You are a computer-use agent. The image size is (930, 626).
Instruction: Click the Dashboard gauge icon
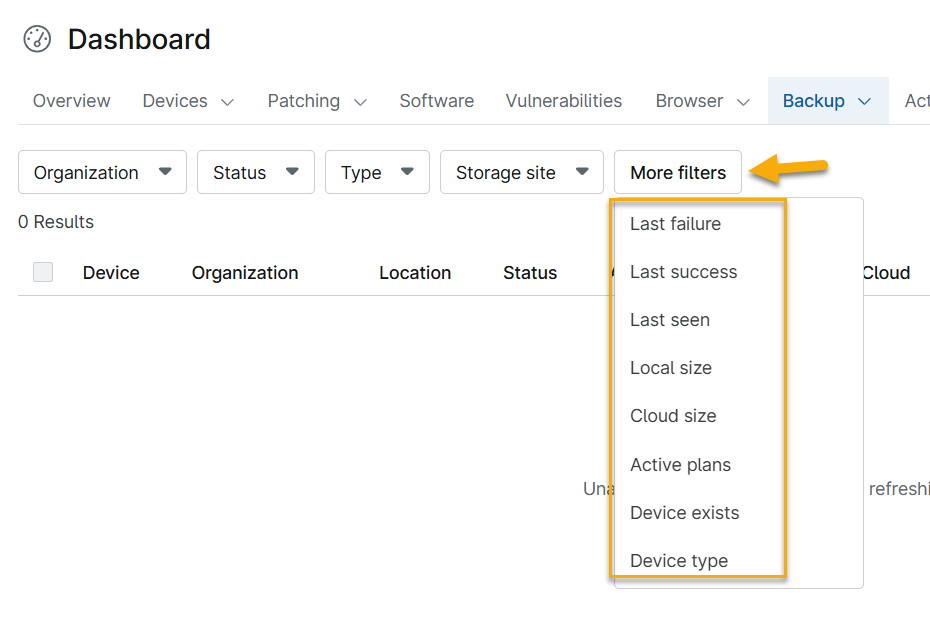tap(37, 40)
